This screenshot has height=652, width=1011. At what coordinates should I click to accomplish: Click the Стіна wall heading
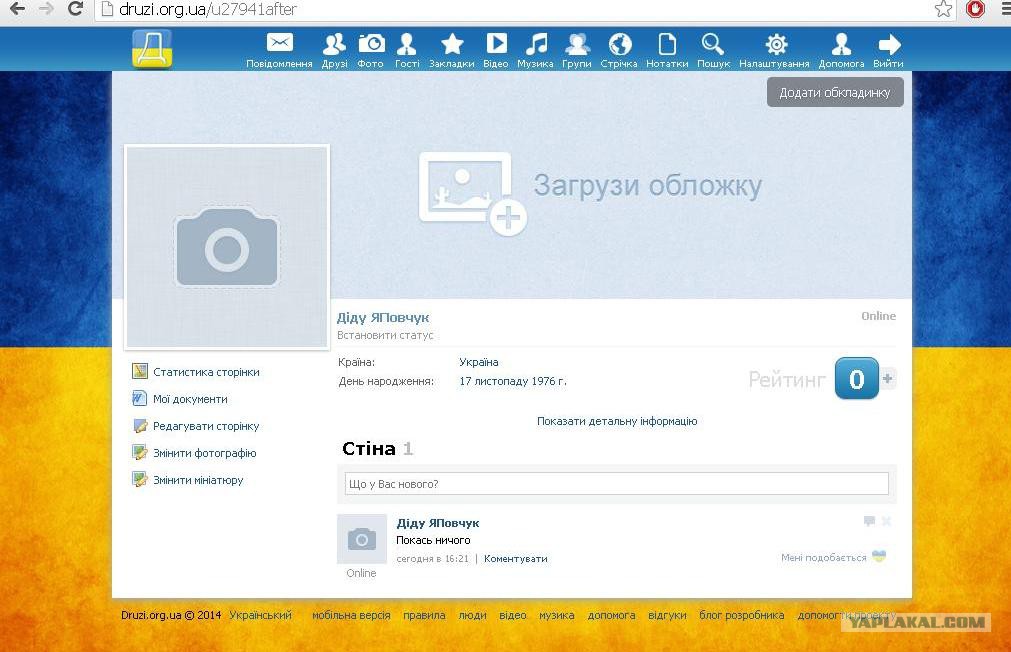pos(369,448)
